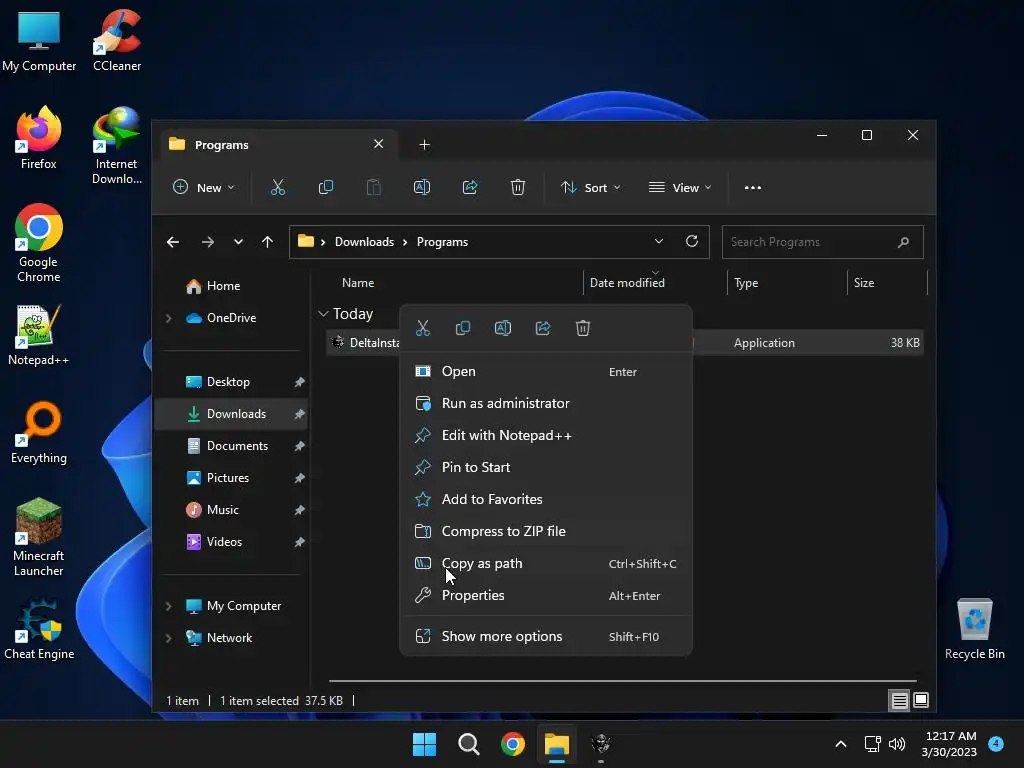Click the Share icon in the context menu
This screenshot has width=1024, height=768.
click(x=543, y=328)
